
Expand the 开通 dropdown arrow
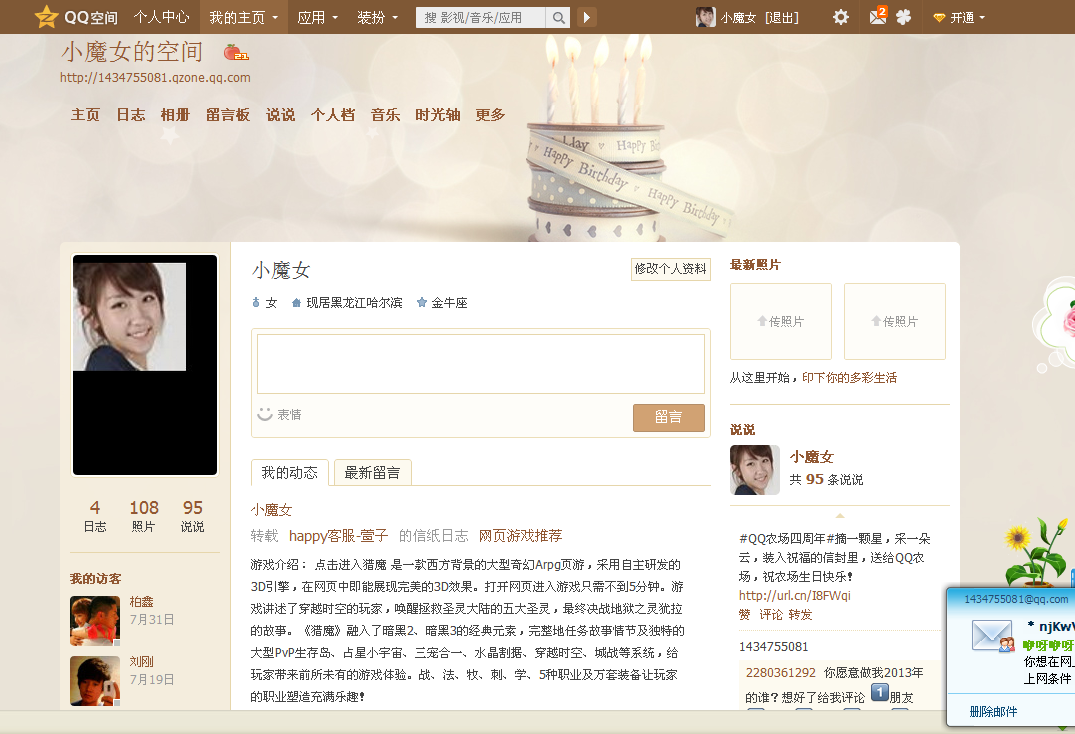982,17
